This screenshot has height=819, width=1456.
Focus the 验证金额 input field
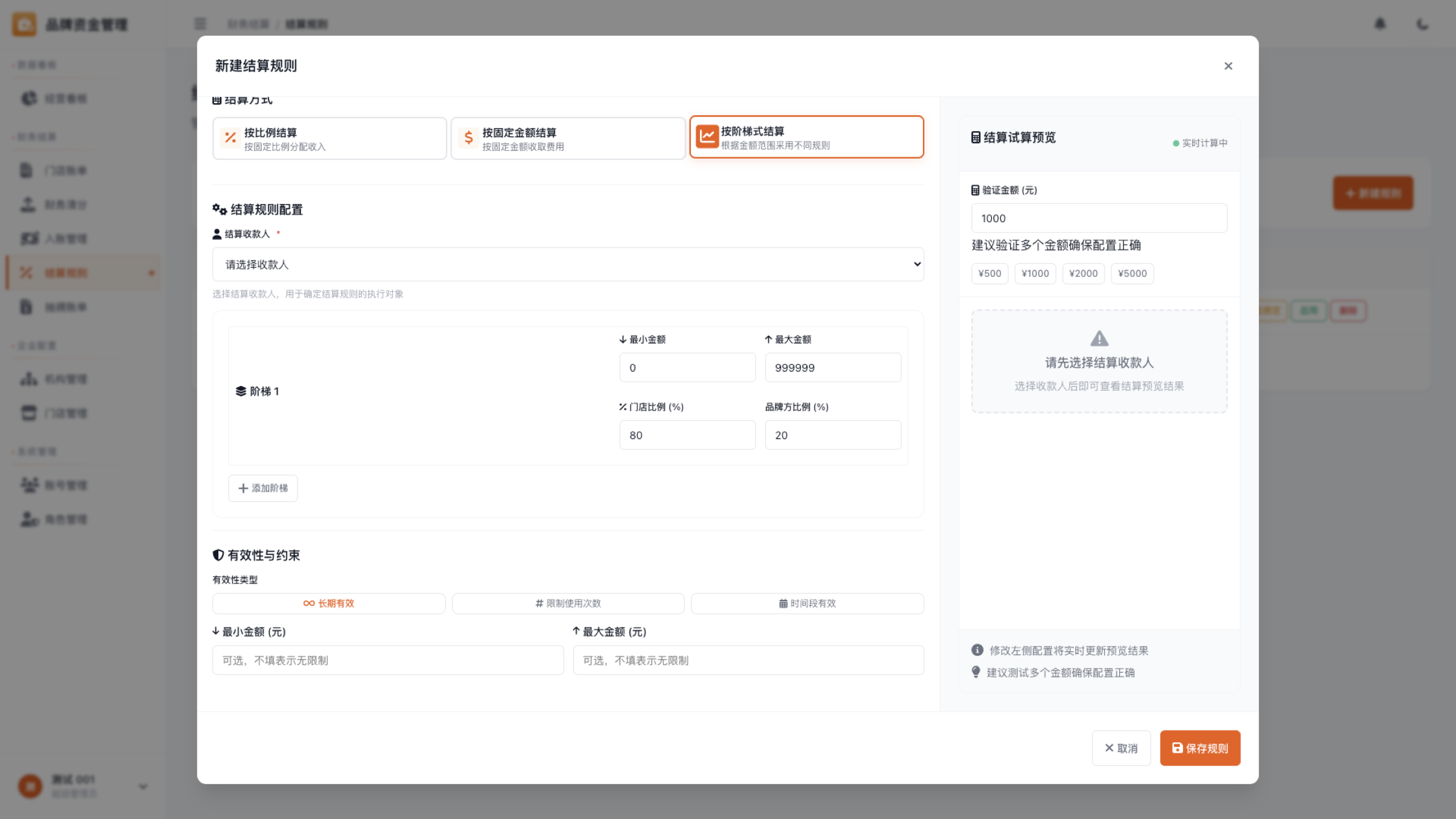pos(1098,218)
